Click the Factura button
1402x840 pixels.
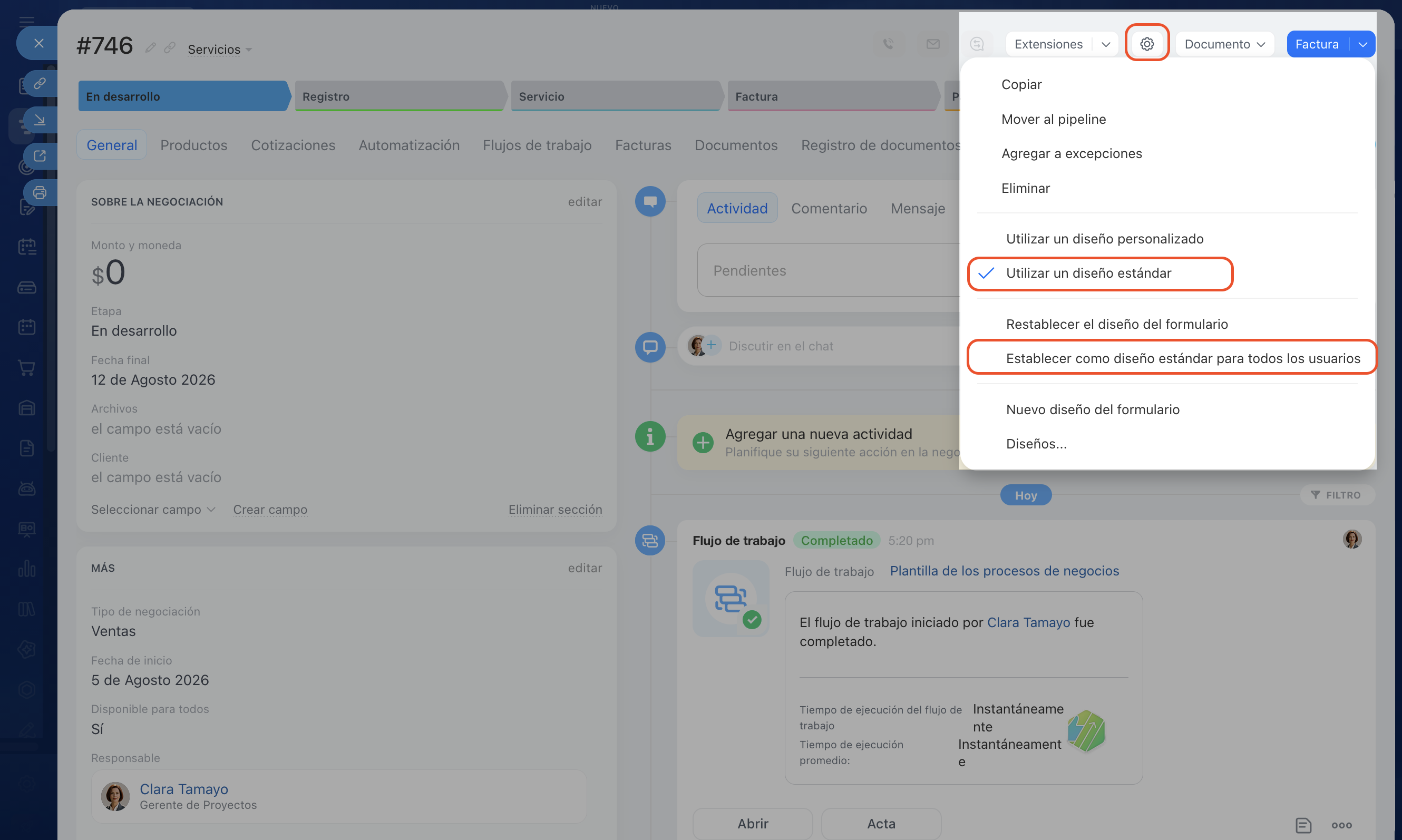pos(1317,44)
